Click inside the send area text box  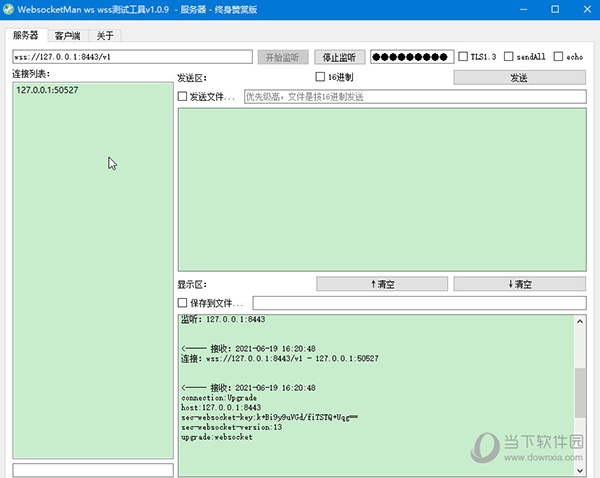pos(382,190)
